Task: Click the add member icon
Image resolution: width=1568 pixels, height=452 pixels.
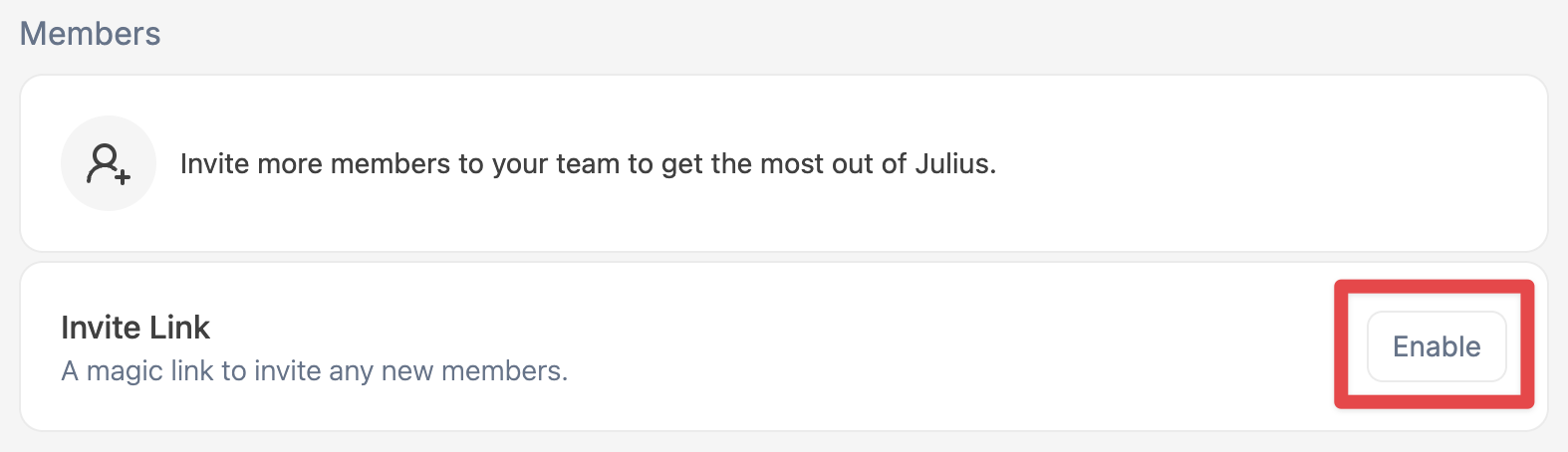Action: 109,163
